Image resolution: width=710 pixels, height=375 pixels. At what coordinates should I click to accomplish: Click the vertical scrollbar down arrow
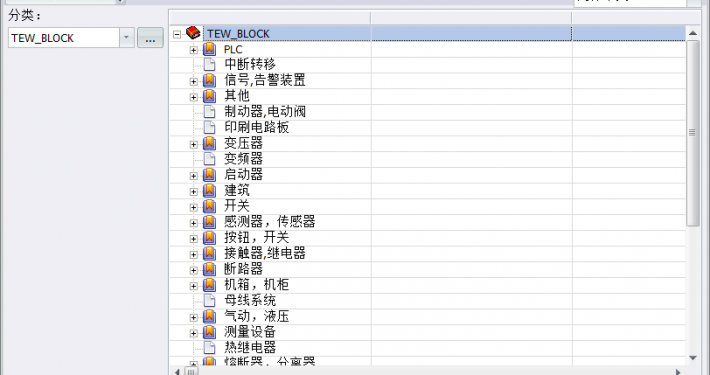pyautogui.click(x=693, y=358)
